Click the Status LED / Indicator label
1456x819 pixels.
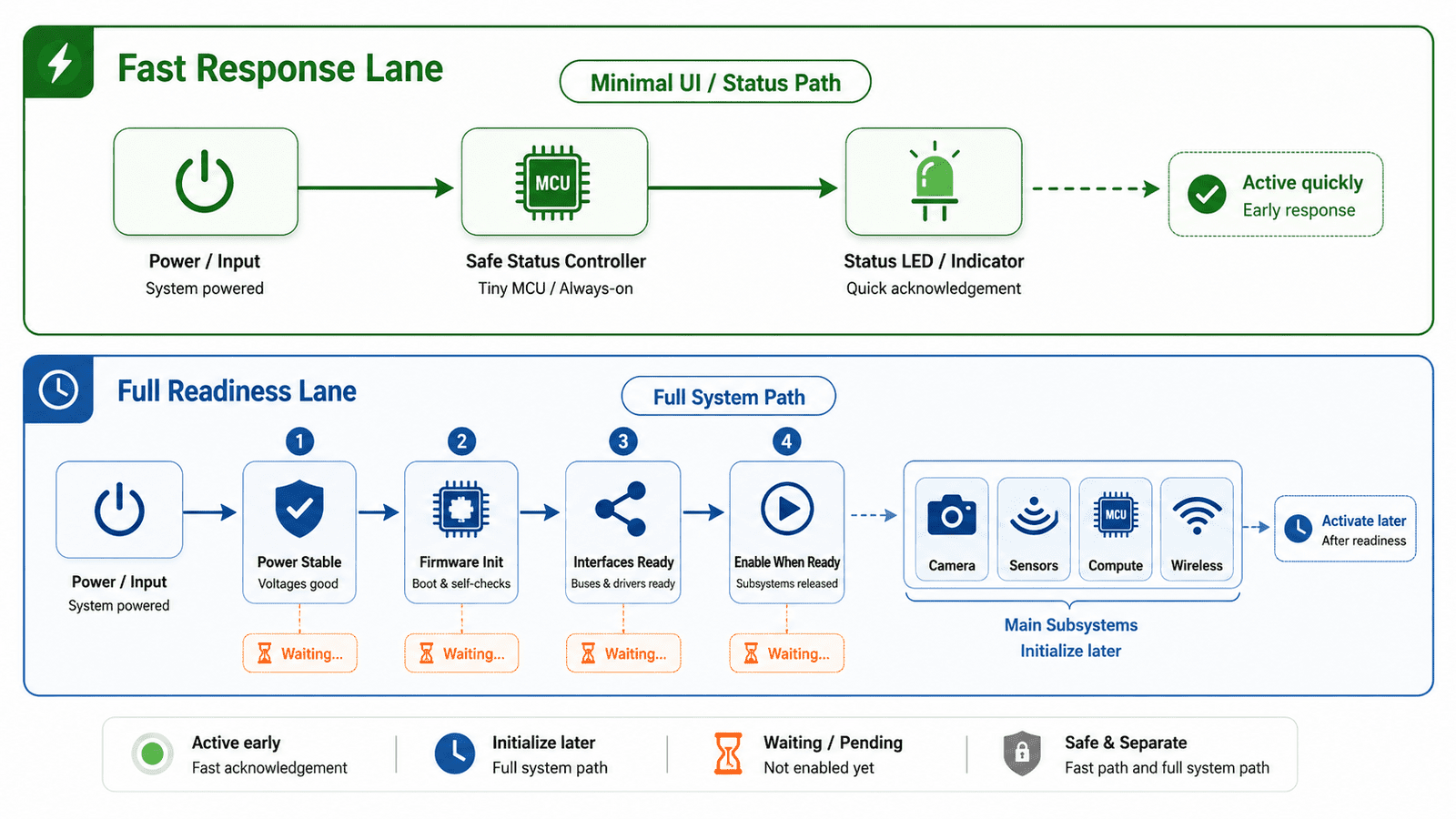click(x=934, y=261)
